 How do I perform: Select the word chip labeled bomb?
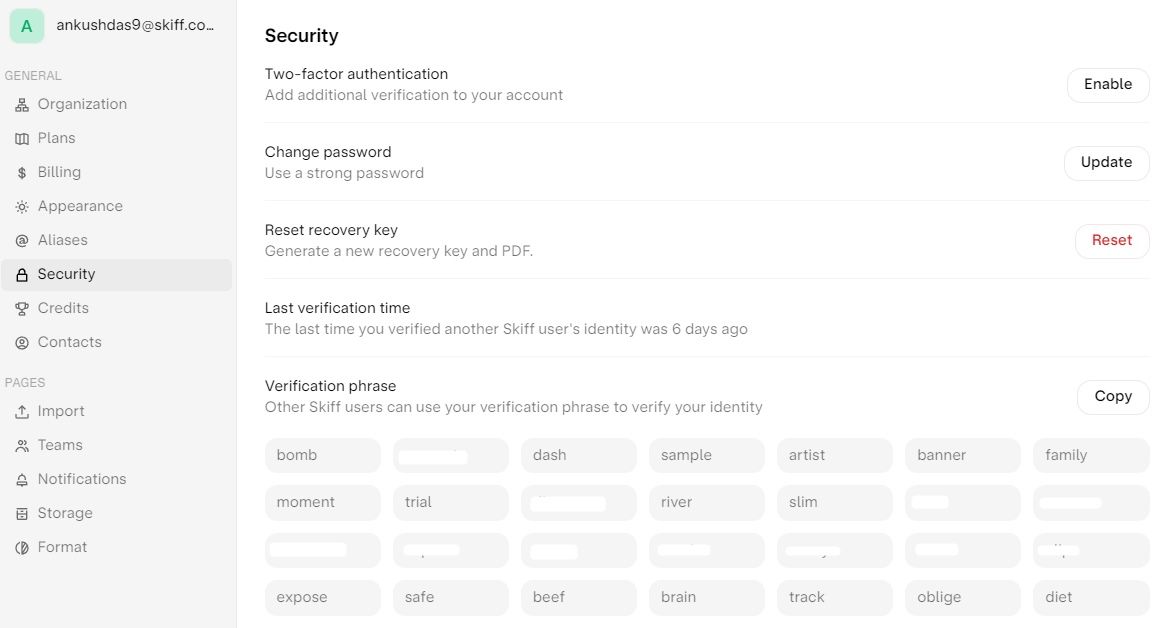pos(322,455)
